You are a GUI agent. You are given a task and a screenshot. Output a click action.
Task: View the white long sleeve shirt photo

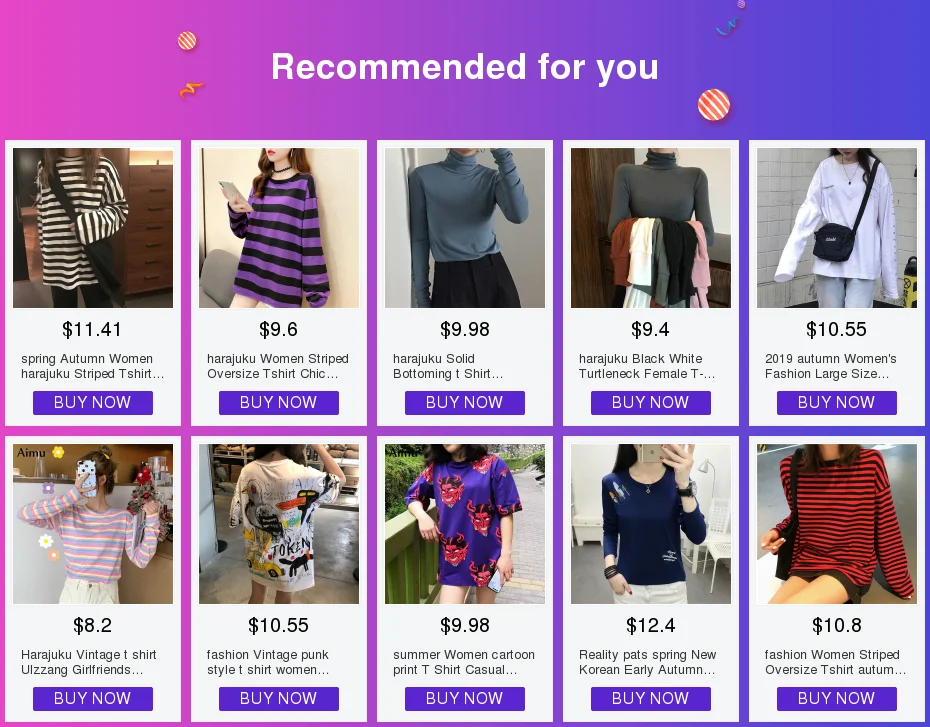click(837, 228)
